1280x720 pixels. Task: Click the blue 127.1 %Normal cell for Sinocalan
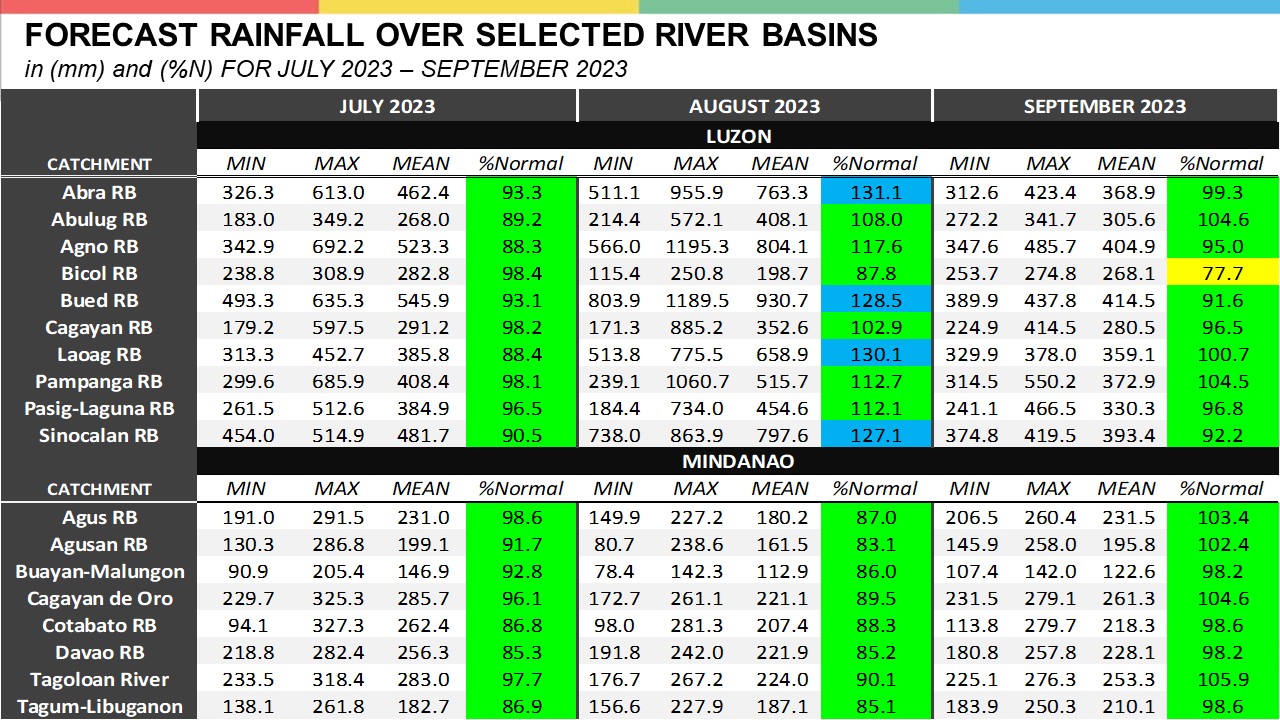pyautogui.click(x=875, y=435)
